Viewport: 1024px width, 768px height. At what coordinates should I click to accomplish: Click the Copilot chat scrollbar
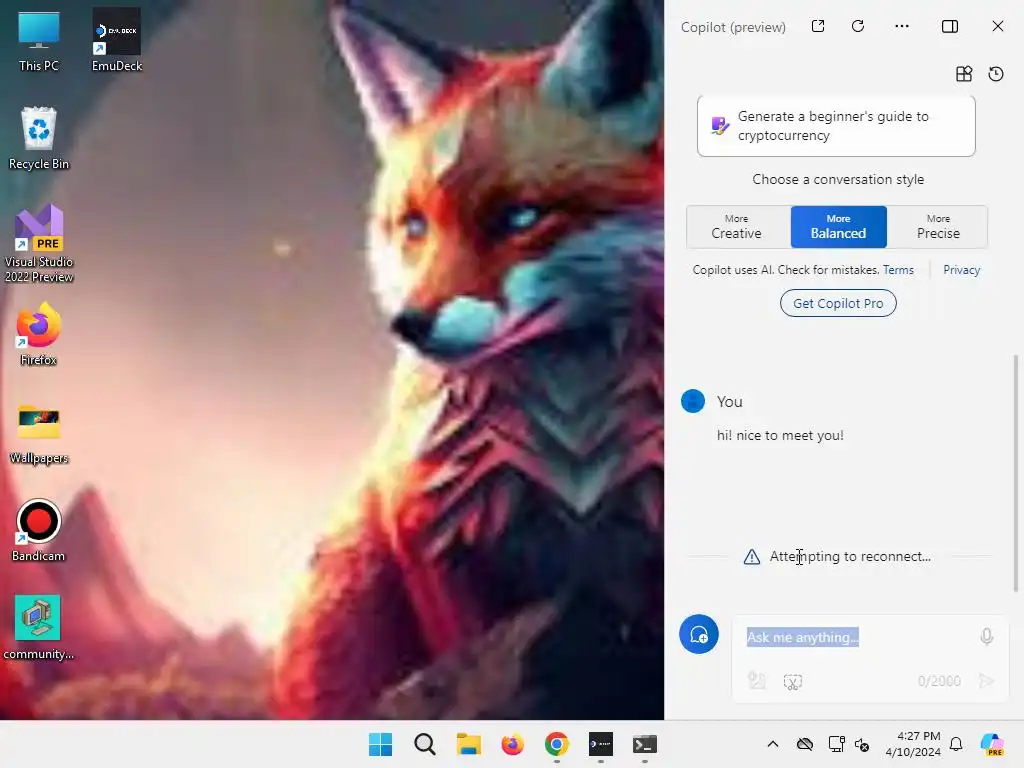(x=1016, y=473)
